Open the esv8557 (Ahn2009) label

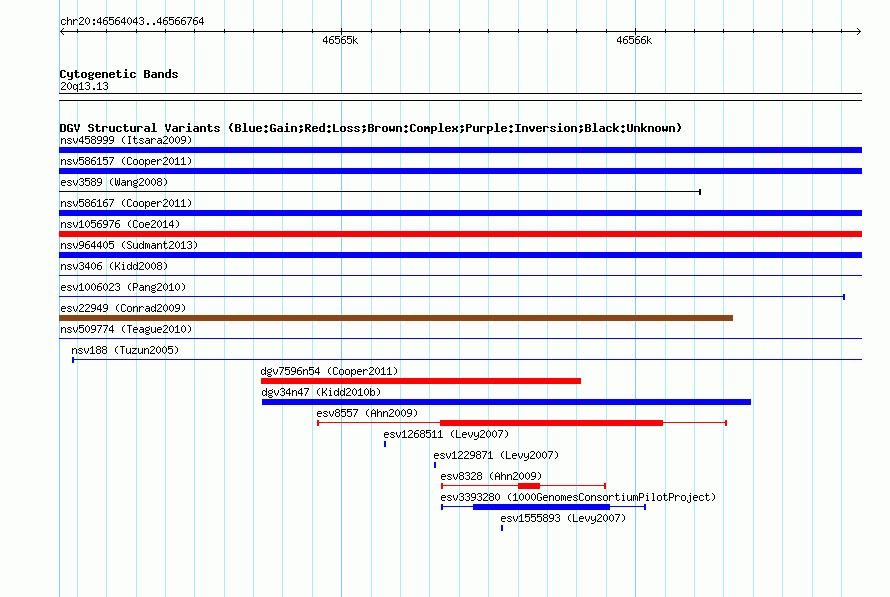[367, 413]
